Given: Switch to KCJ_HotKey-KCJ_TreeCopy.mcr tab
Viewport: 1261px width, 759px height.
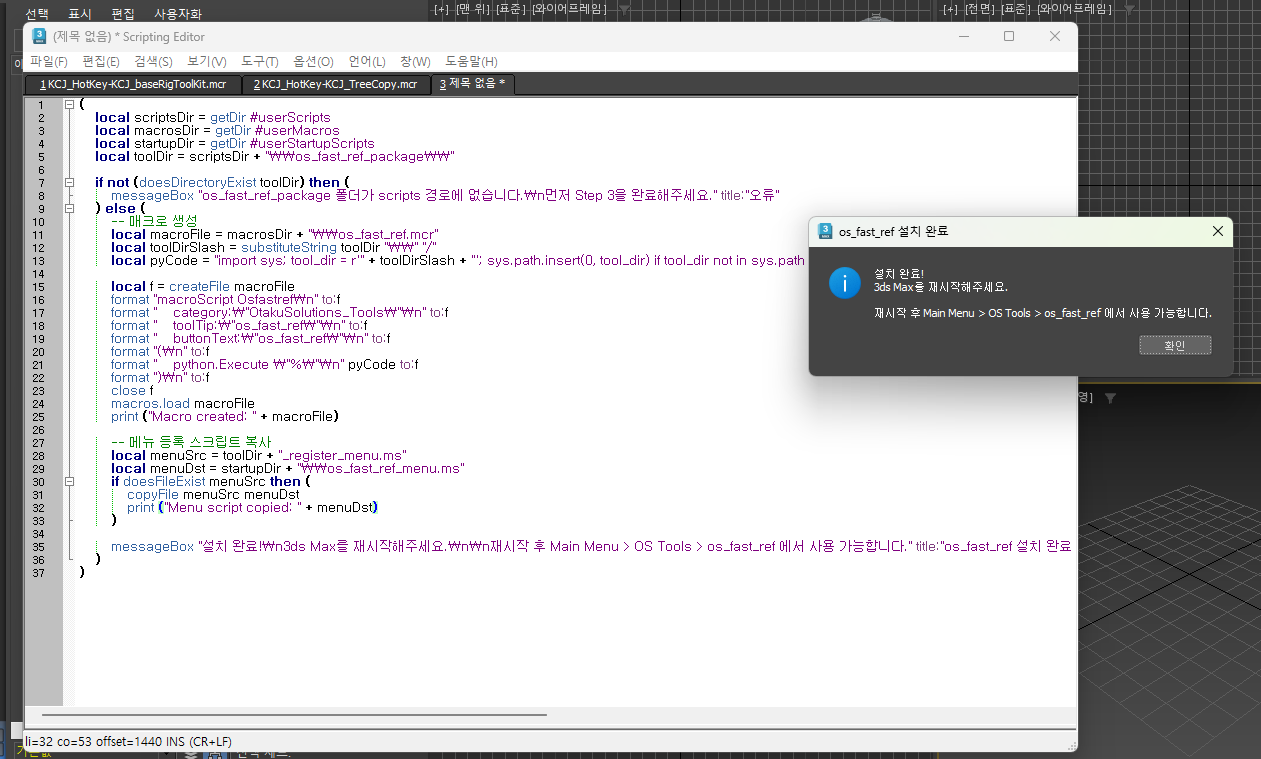Looking at the screenshot, I should [x=335, y=84].
